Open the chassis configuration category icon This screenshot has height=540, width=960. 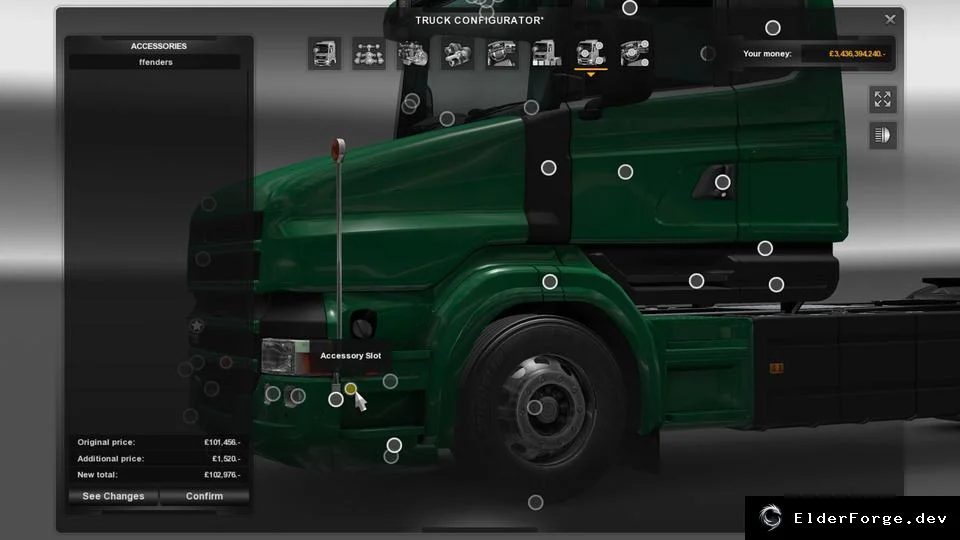(x=369, y=53)
